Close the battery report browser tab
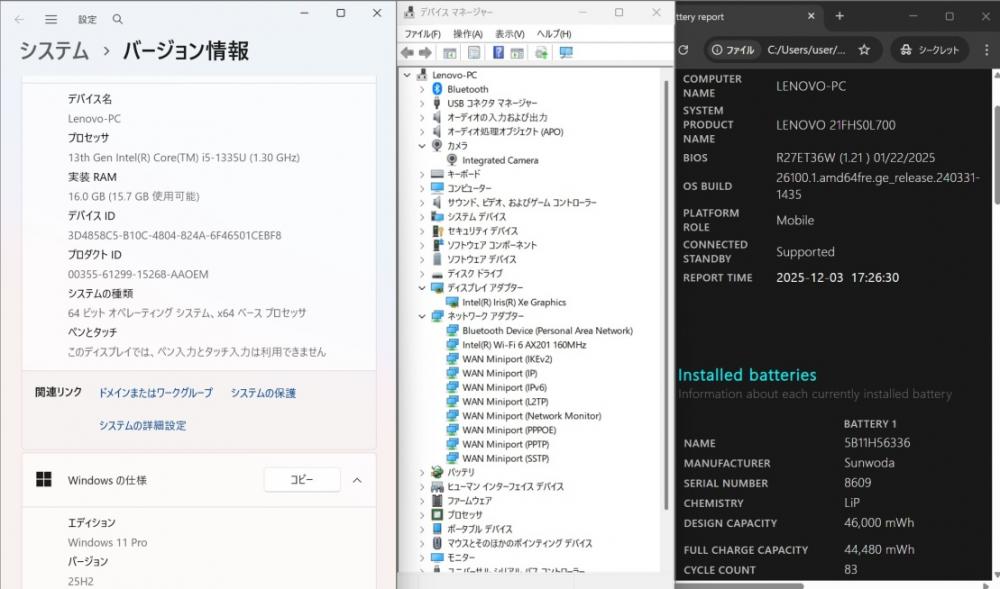This screenshot has width=1000, height=589. 811,16
